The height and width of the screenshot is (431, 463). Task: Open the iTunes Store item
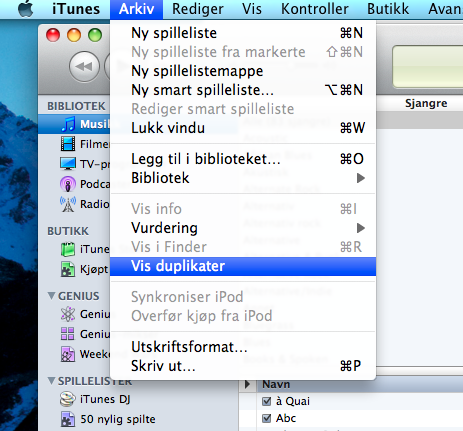[x=85, y=249]
